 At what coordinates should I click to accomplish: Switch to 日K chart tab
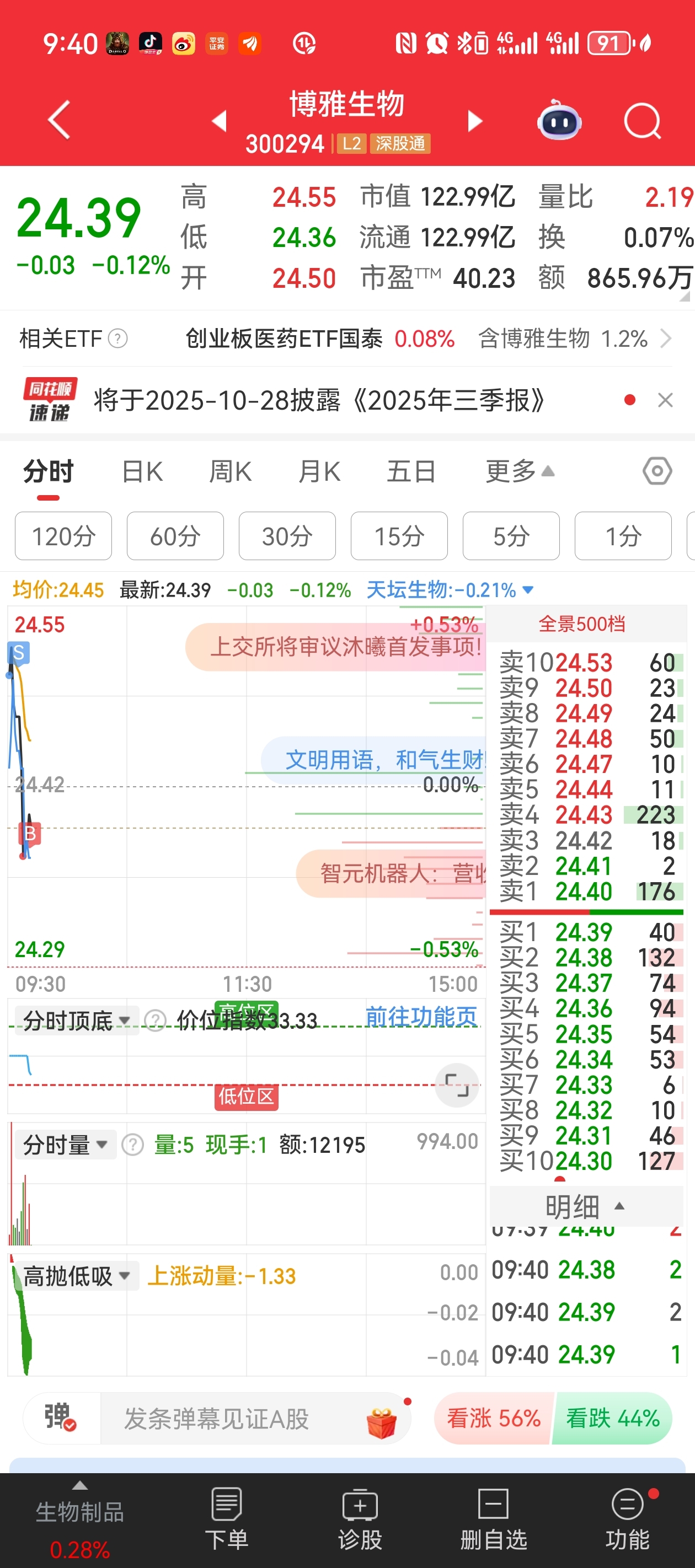(x=142, y=472)
